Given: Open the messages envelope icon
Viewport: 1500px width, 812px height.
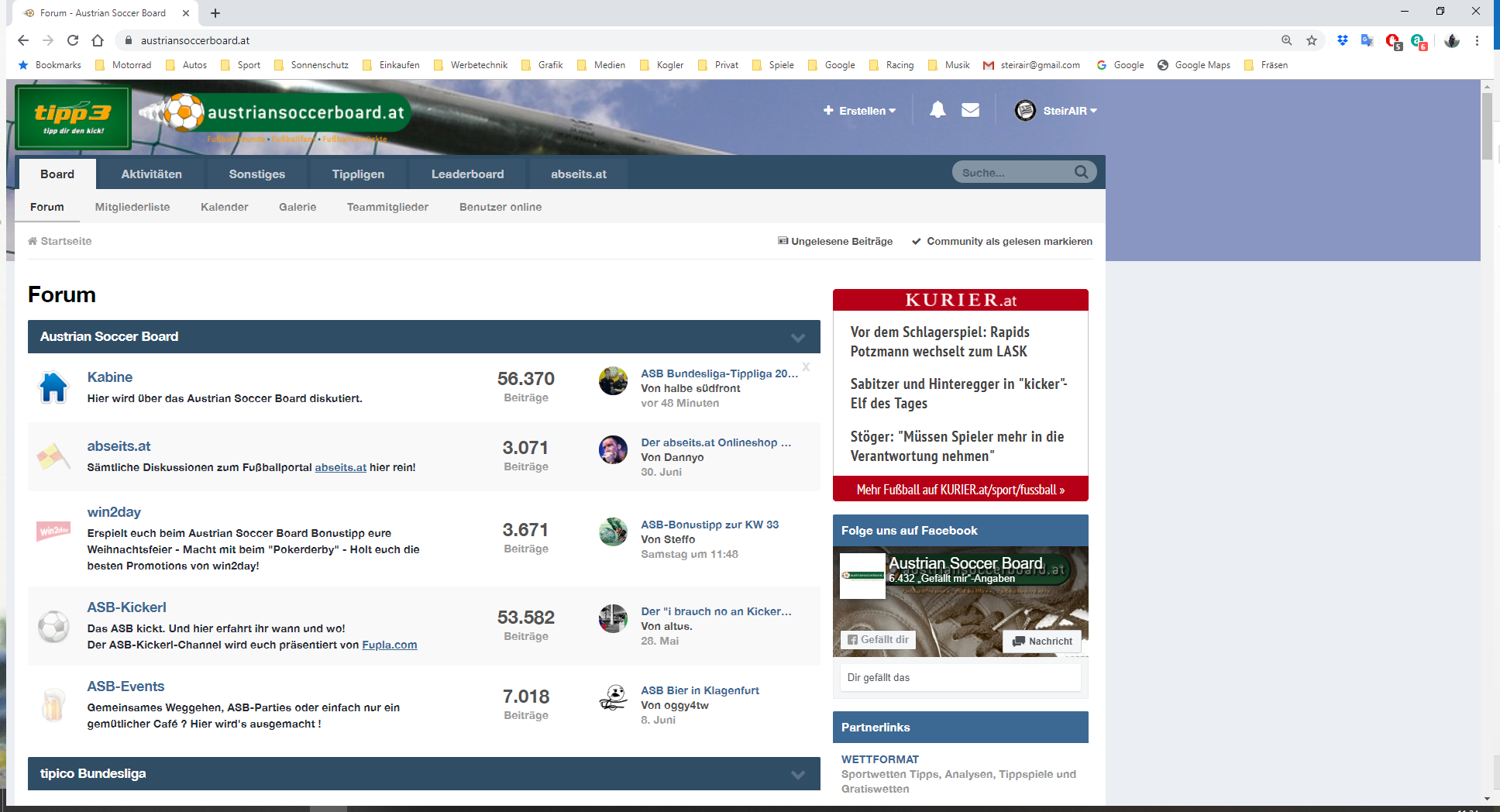Looking at the screenshot, I should (970, 110).
